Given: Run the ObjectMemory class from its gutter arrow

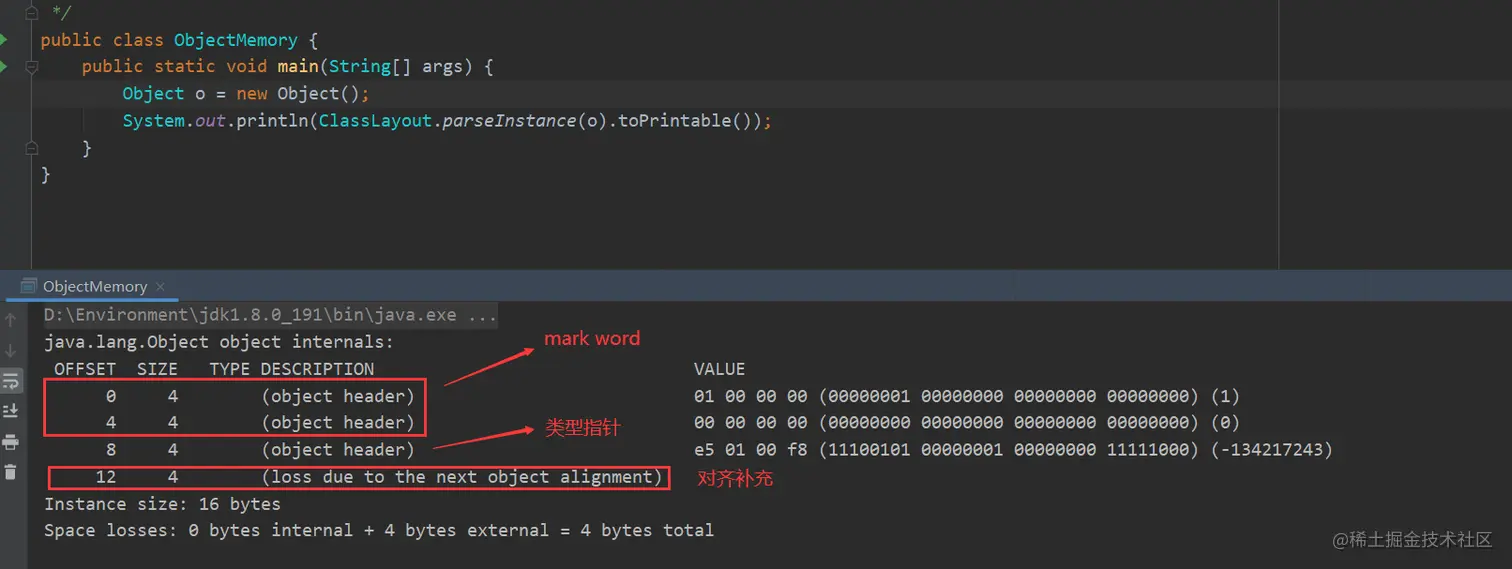Looking at the screenshot, I should pyautogui.click(x=4, y=40).
